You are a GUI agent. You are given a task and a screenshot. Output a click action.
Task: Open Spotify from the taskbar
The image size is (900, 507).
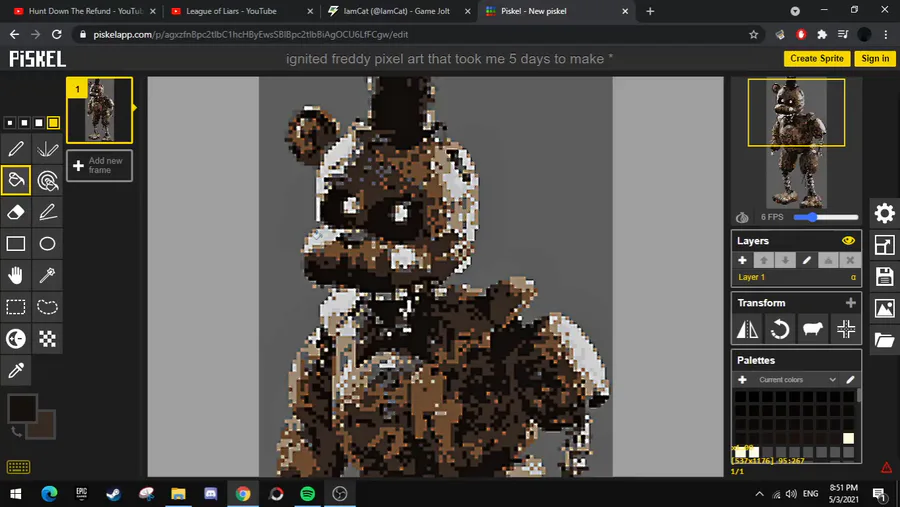308,494
